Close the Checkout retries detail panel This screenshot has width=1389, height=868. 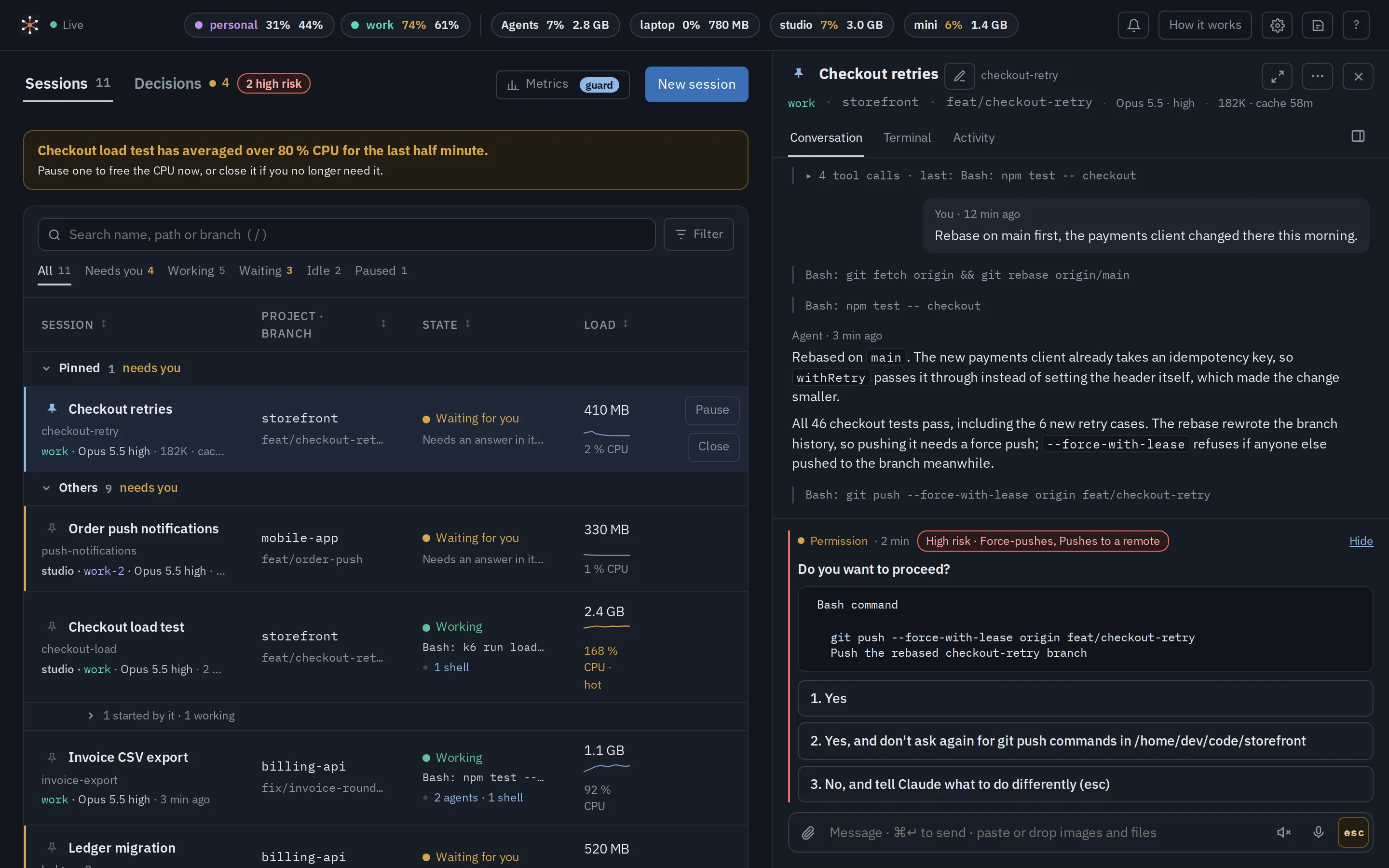click(x=1358, y=76)
